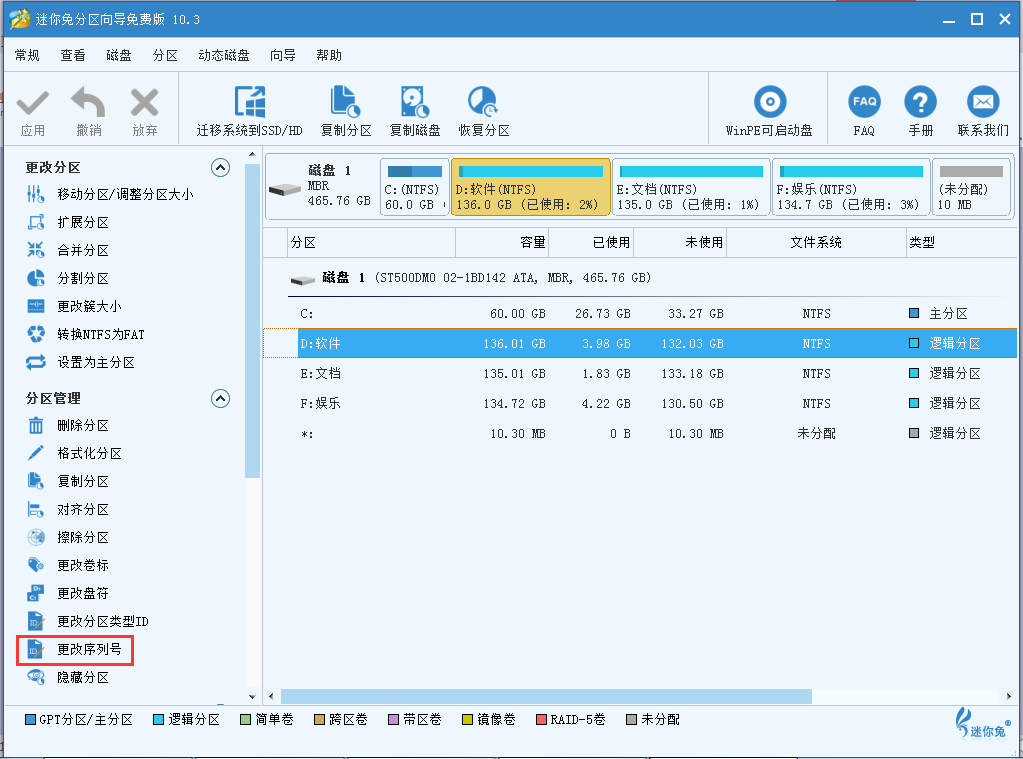Open the 复制磁盘 toolbar wizard

coord(414,112)
